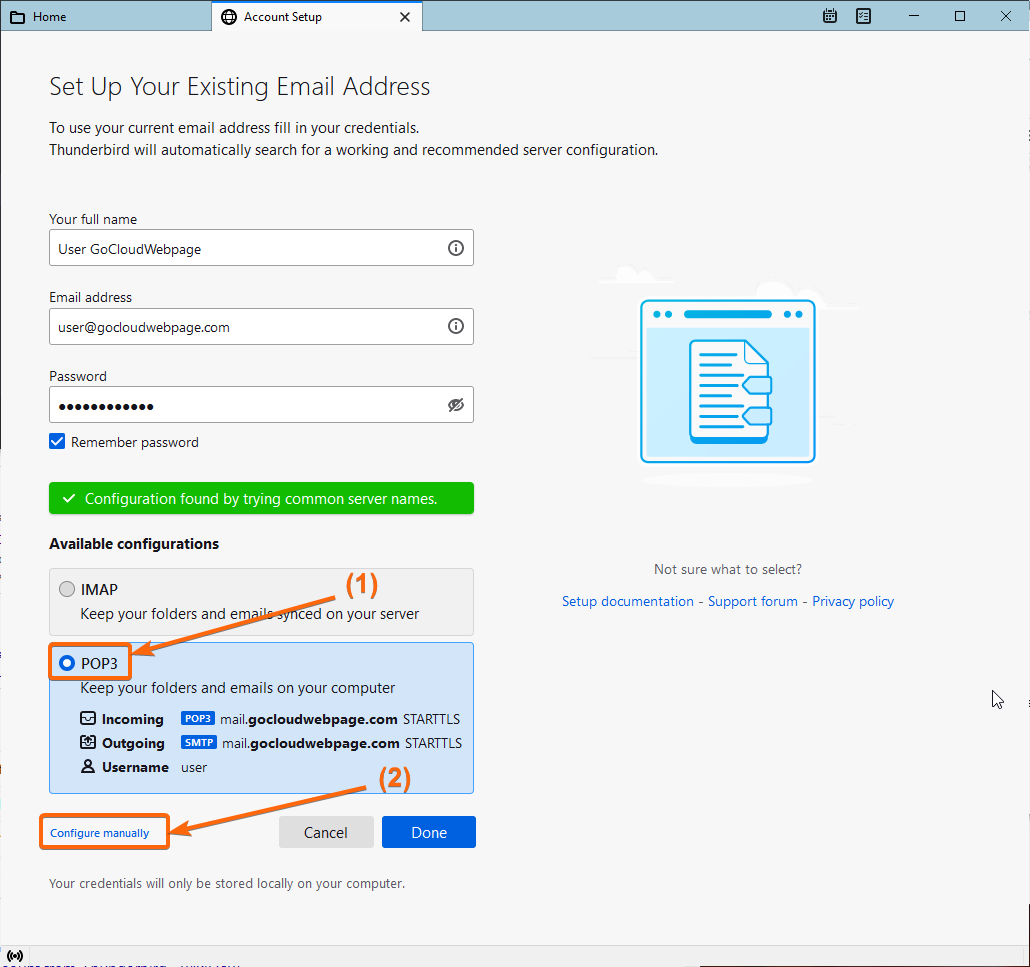Open the Calendar icon in the tab bar
The height and width of the screenshot is (967, 1030).
[830, 16]
